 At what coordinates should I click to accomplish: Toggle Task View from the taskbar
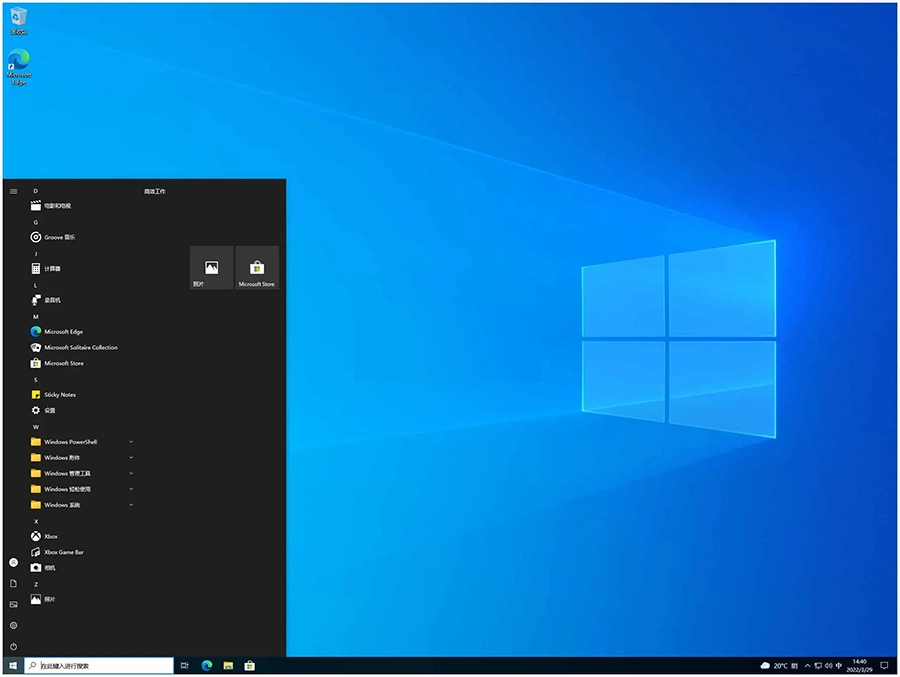pos(185,666)
